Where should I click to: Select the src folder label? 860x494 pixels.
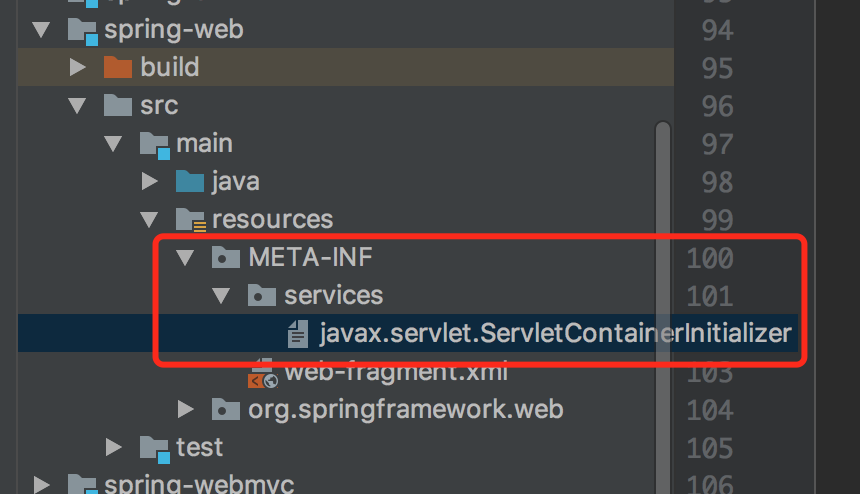tap(158, 106)
